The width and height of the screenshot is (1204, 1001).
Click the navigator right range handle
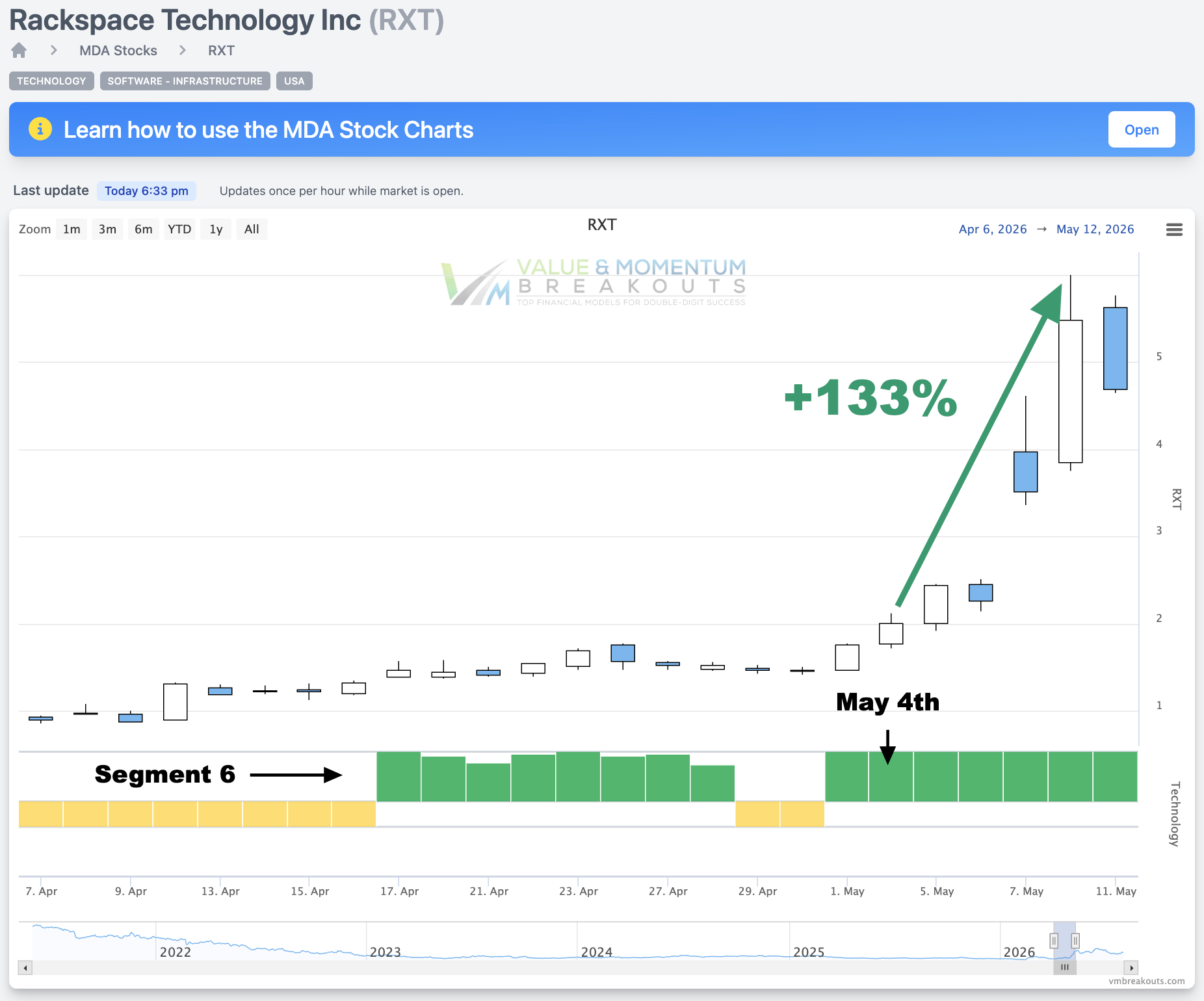[1075, 941]
